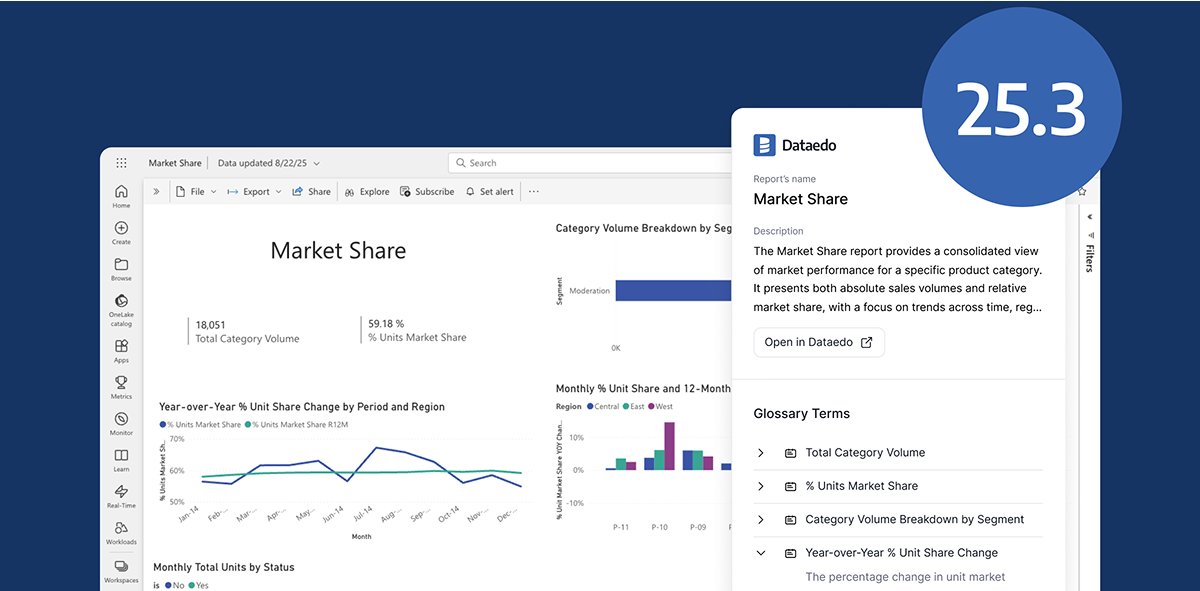
Task: Open the Filters pane label
Action: click(x=1090, y=258)
